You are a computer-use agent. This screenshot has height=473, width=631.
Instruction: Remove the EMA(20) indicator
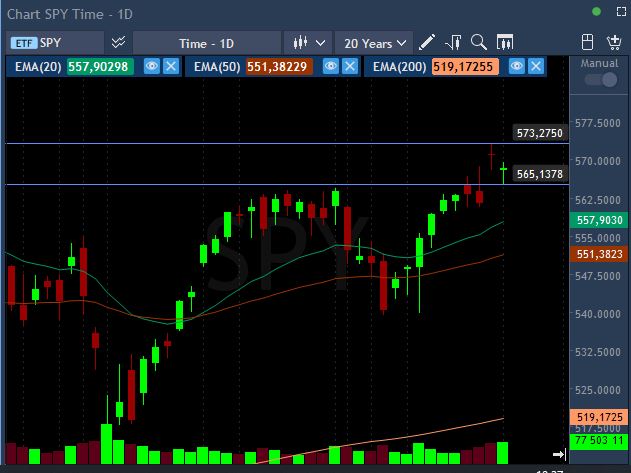tap(171, 66)
